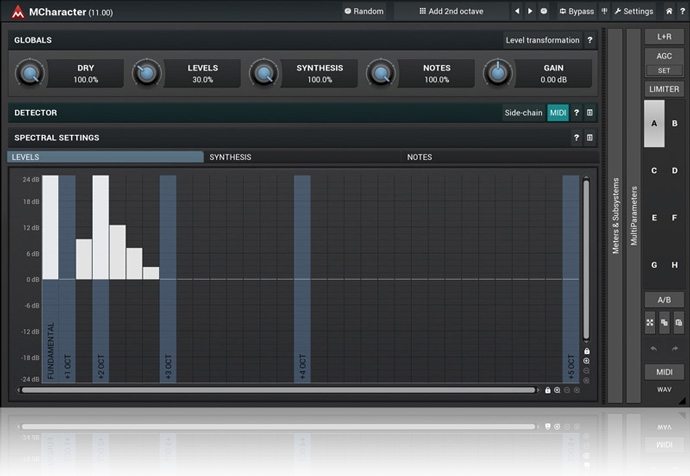Toggle the Bypass button
Screen dimensions: 690x476
tap(576, 12)
